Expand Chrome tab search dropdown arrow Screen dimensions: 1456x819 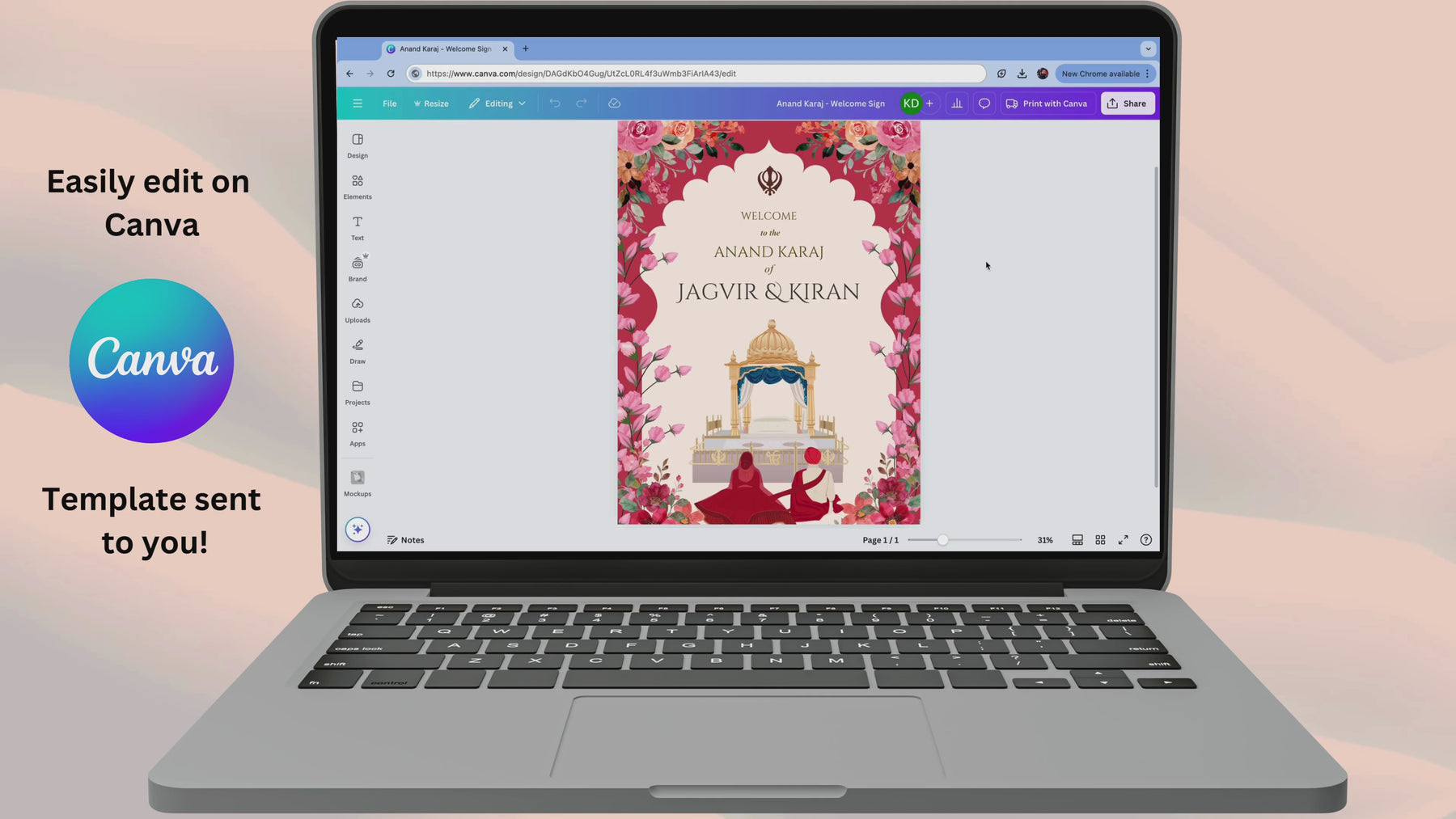point(1148,49)
